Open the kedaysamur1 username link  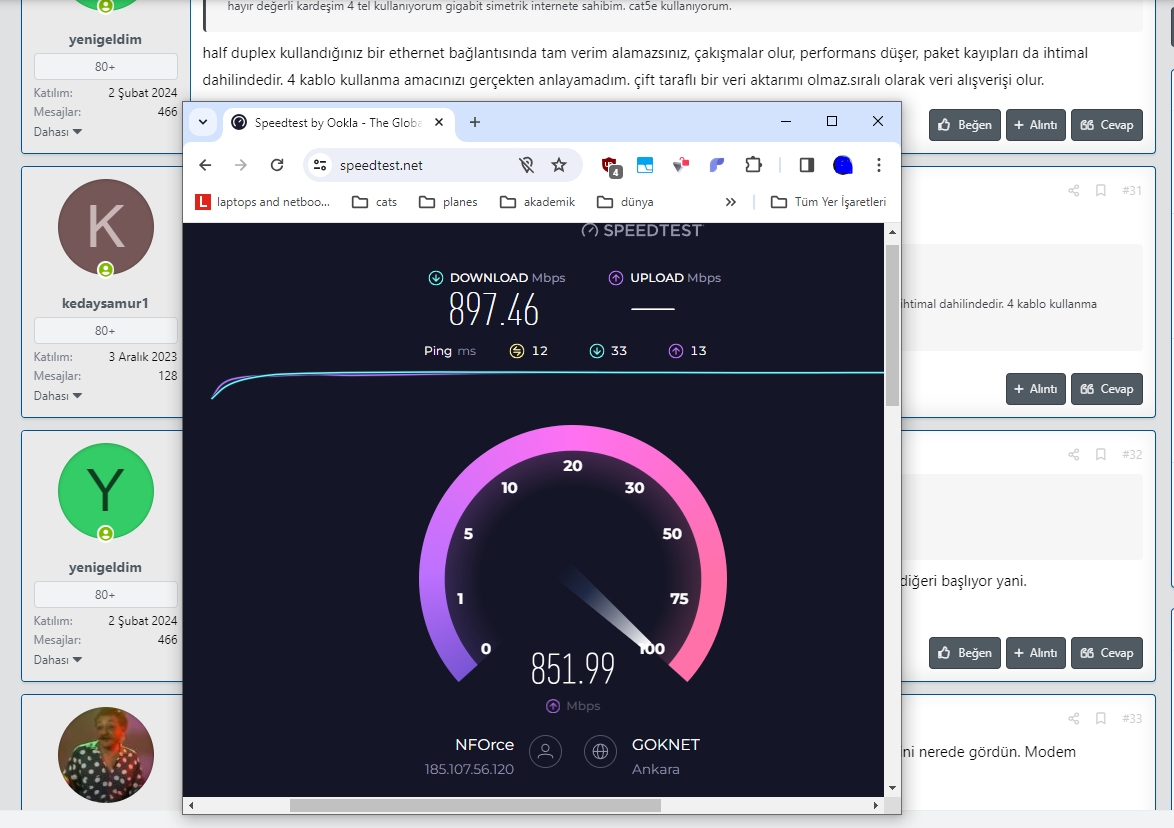click(106, 303)
